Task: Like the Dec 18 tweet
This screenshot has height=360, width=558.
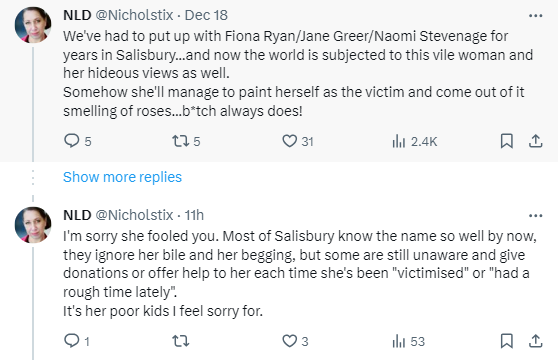Action: coord(298,141)
